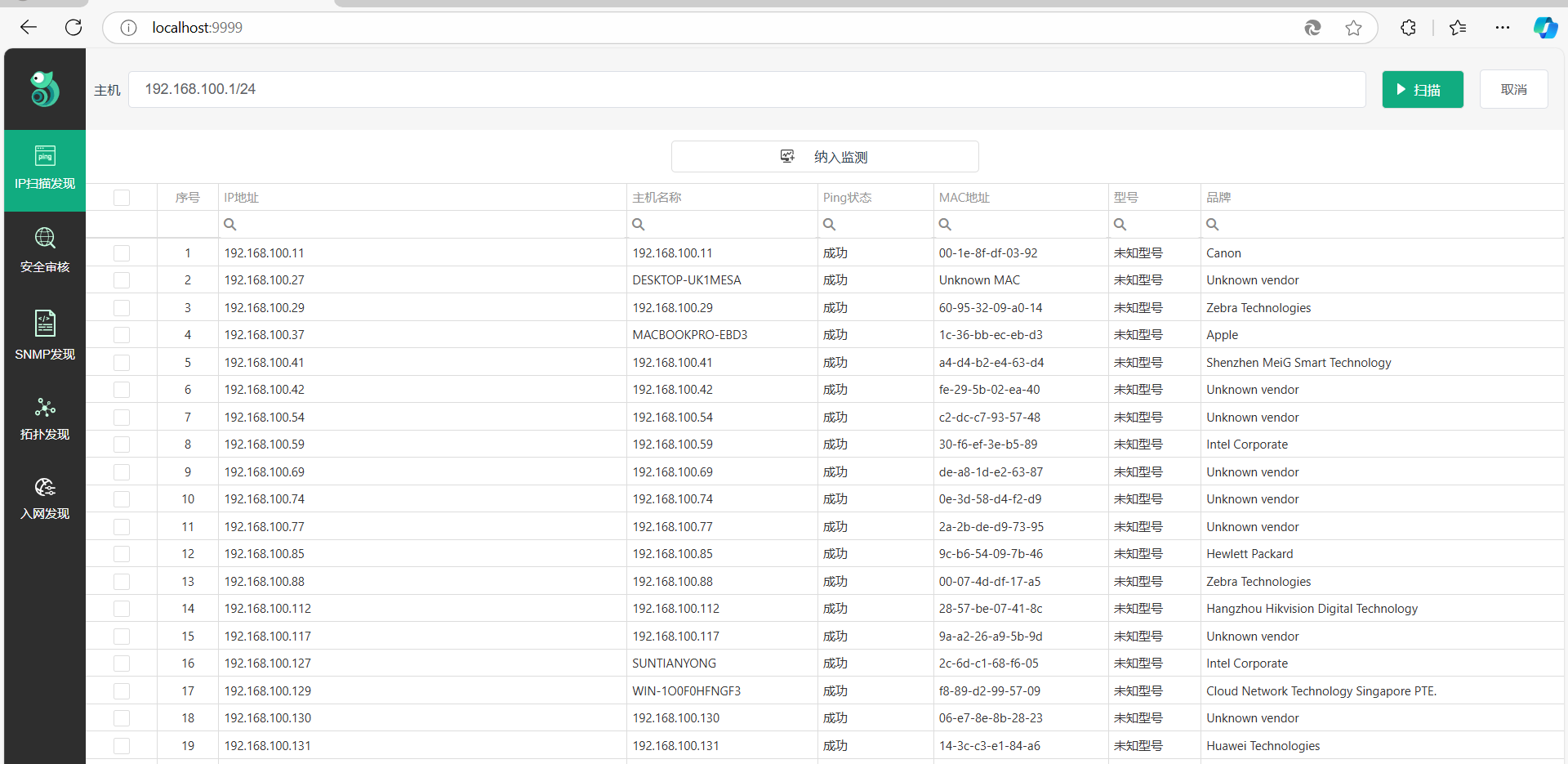Check the row for MACBOOKPRO-EBD3
Screen dimensions: 1568x764
coord(122,335)
